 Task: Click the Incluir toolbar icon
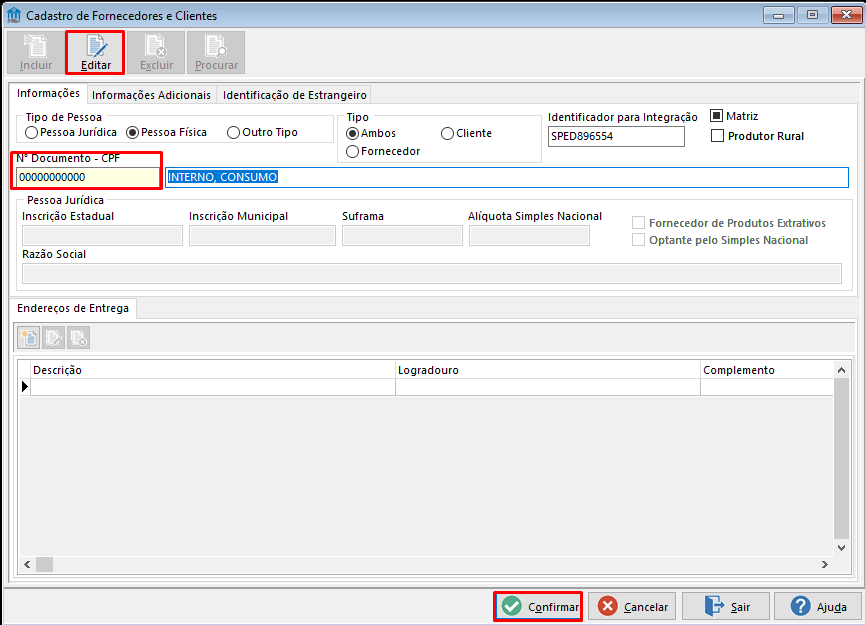coord(36,52)
